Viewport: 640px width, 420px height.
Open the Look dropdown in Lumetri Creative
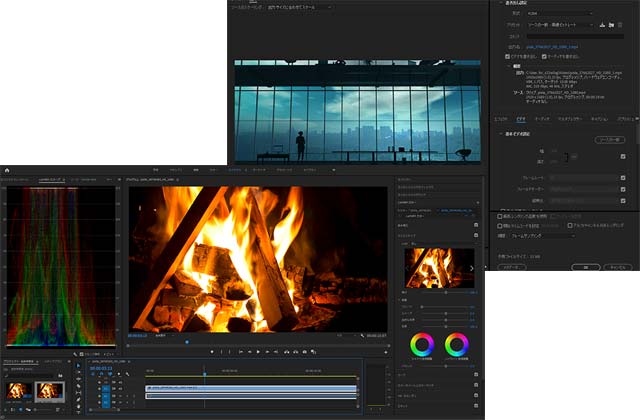coord(442,244)
